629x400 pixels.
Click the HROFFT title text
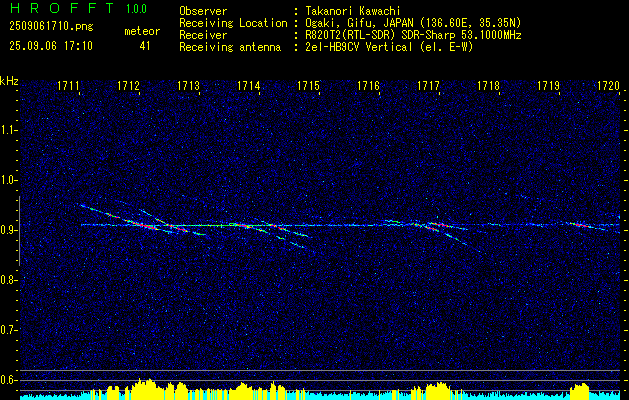pos(61,8)
